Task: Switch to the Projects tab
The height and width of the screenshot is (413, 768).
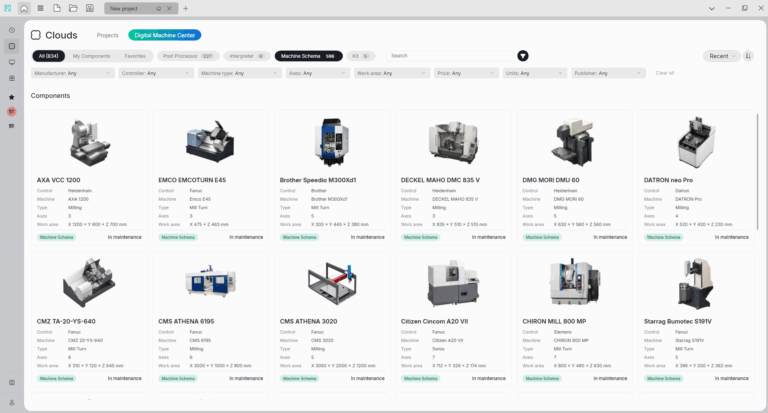Action: click(107, 35)
